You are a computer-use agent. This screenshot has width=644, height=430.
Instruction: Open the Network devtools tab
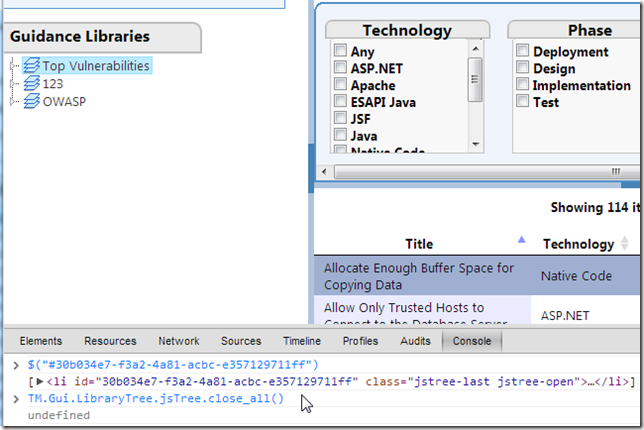178,341
